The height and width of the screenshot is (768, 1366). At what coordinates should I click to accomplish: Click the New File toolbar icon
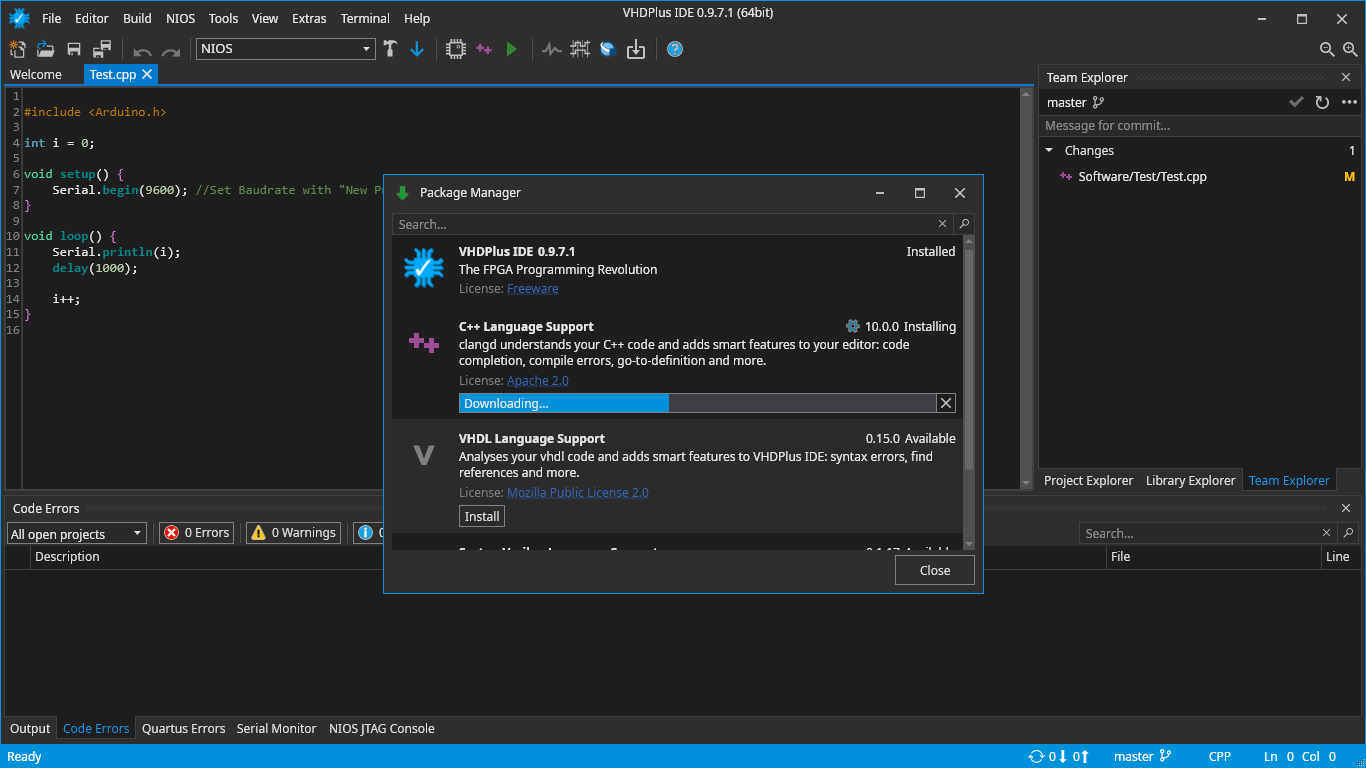click(x=17, y=48)
